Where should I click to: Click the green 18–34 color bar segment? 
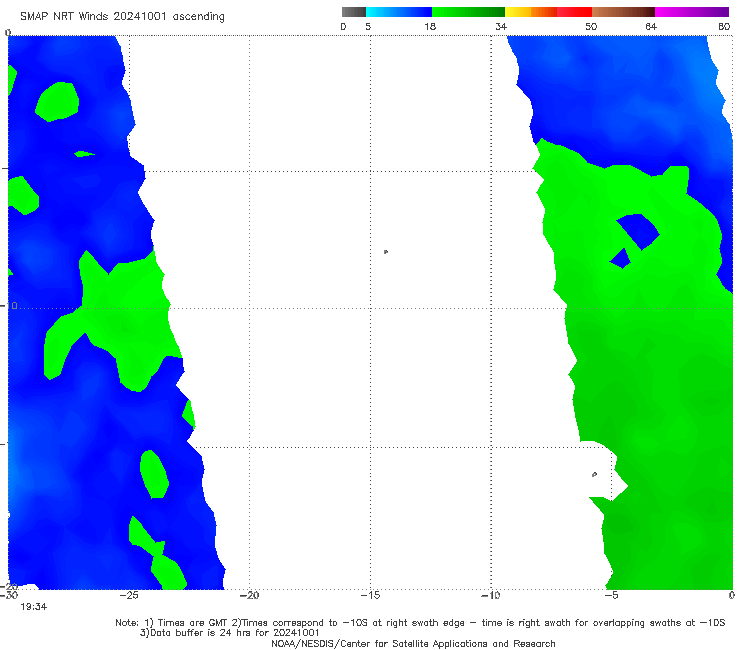click(468, 12)
